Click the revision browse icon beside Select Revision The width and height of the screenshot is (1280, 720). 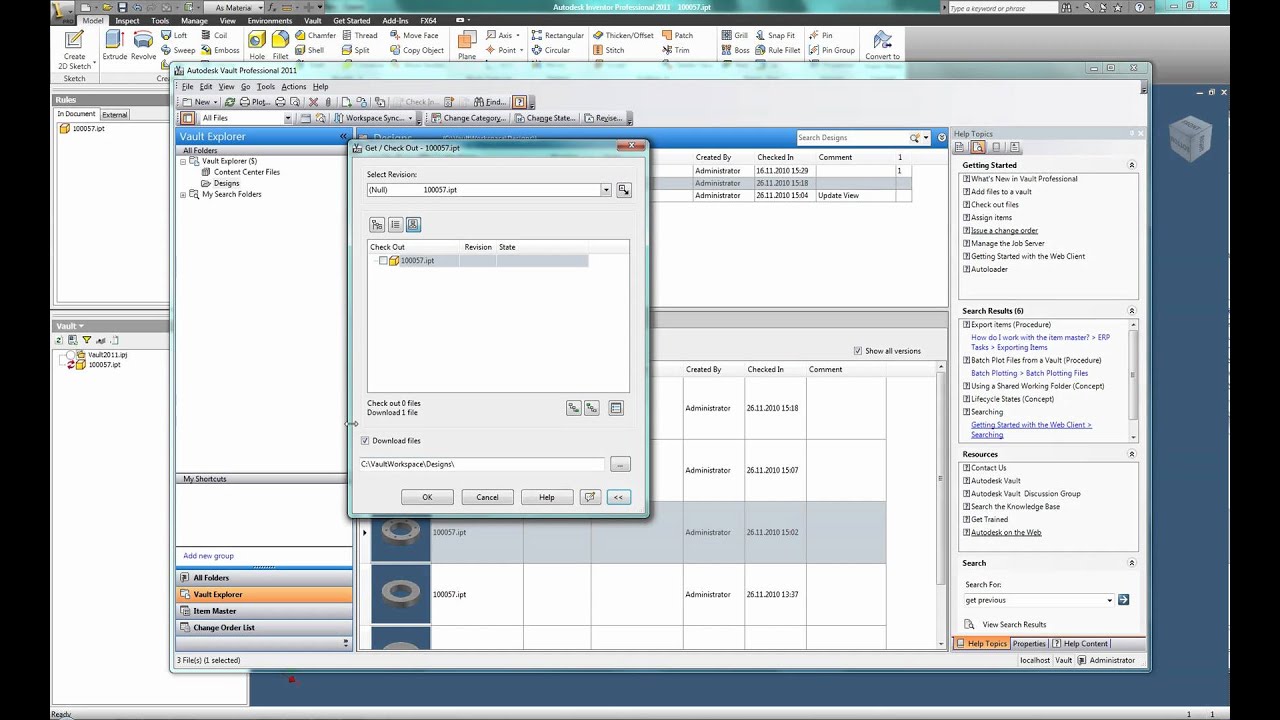pos(624,190)
